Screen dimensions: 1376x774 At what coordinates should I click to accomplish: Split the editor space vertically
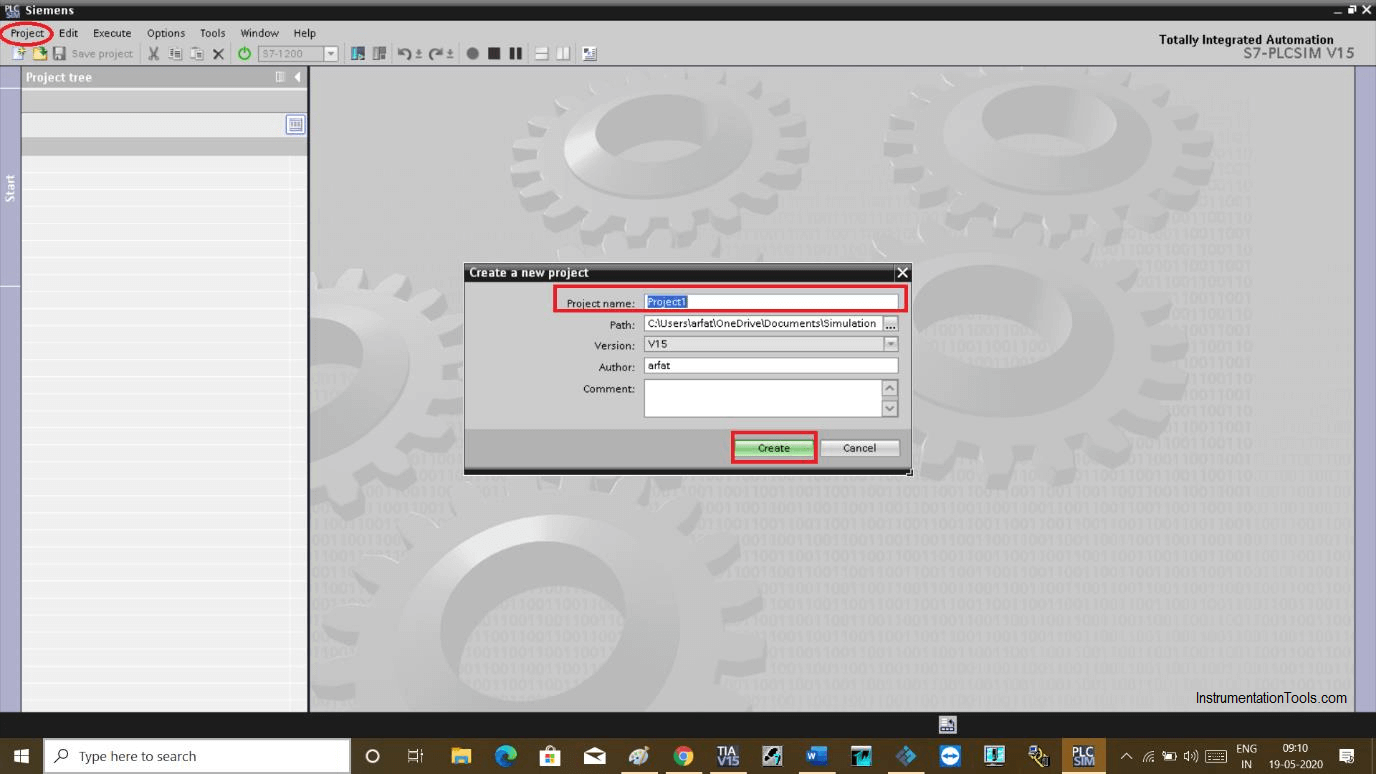click(x=564, y=54)
